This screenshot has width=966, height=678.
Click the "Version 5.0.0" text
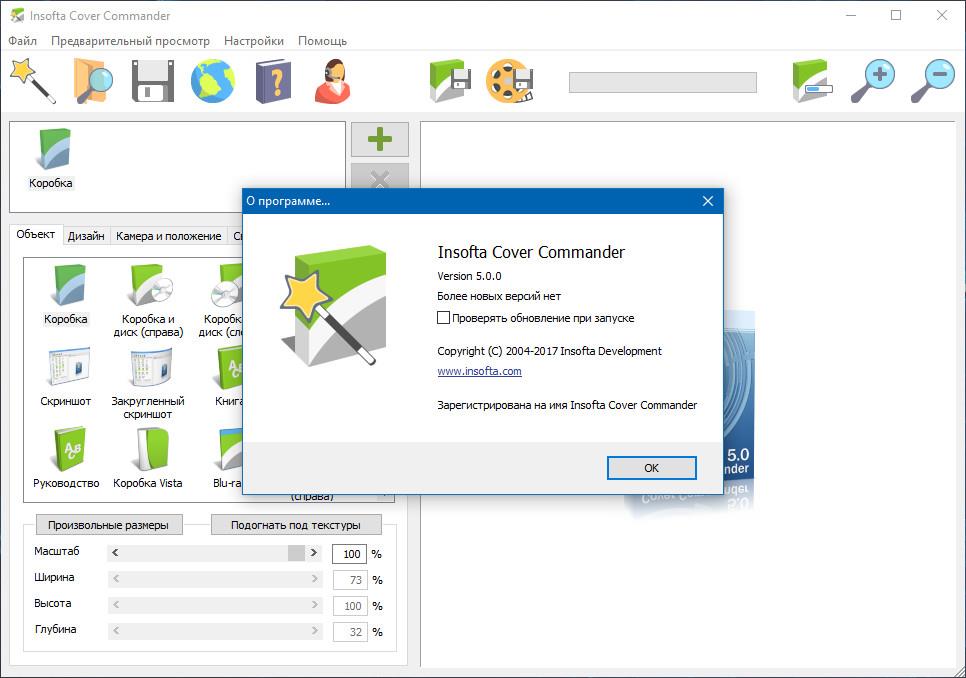(469, 276)
